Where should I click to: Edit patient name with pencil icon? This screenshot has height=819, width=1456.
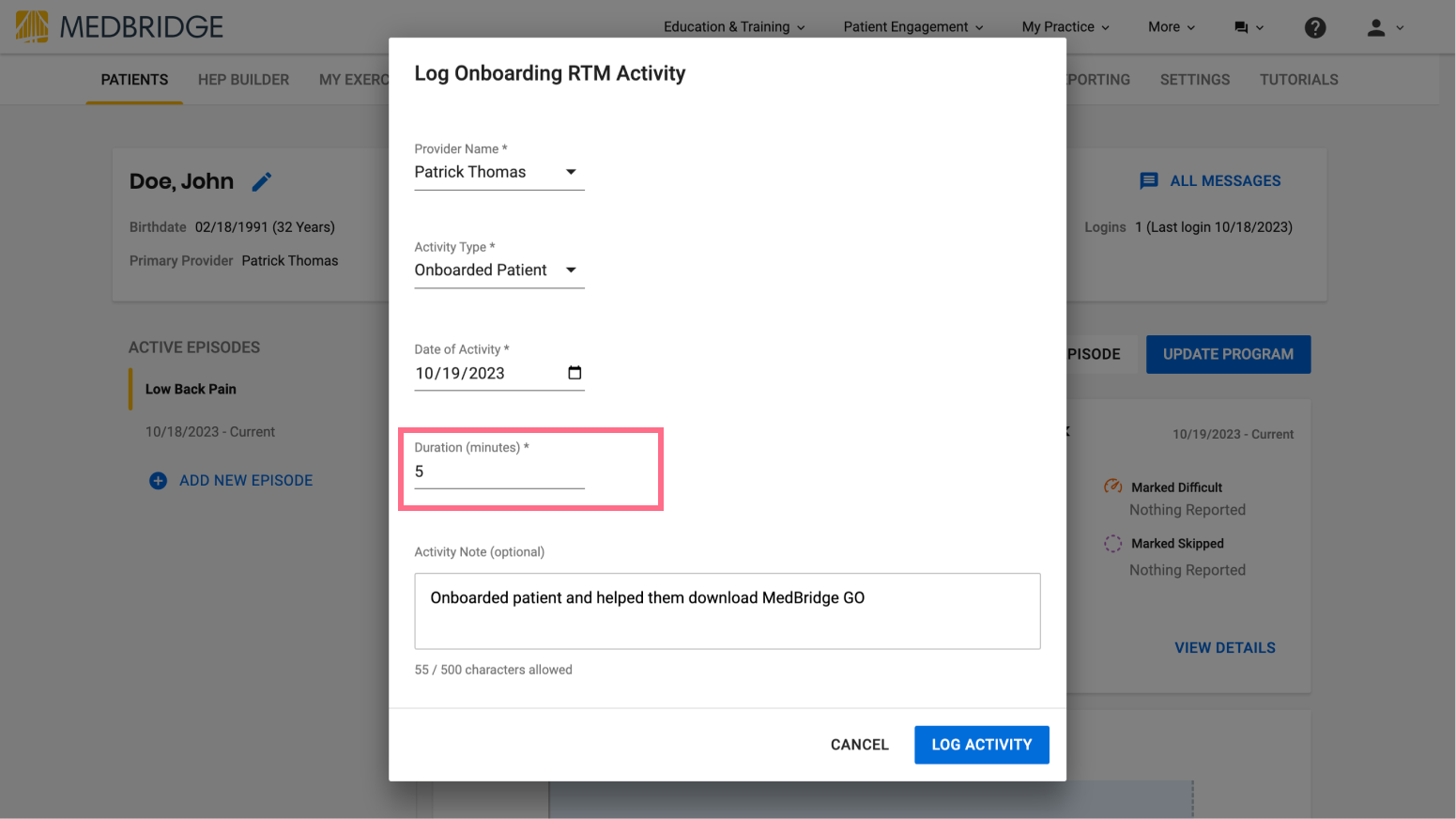click(x=262, y=181)
